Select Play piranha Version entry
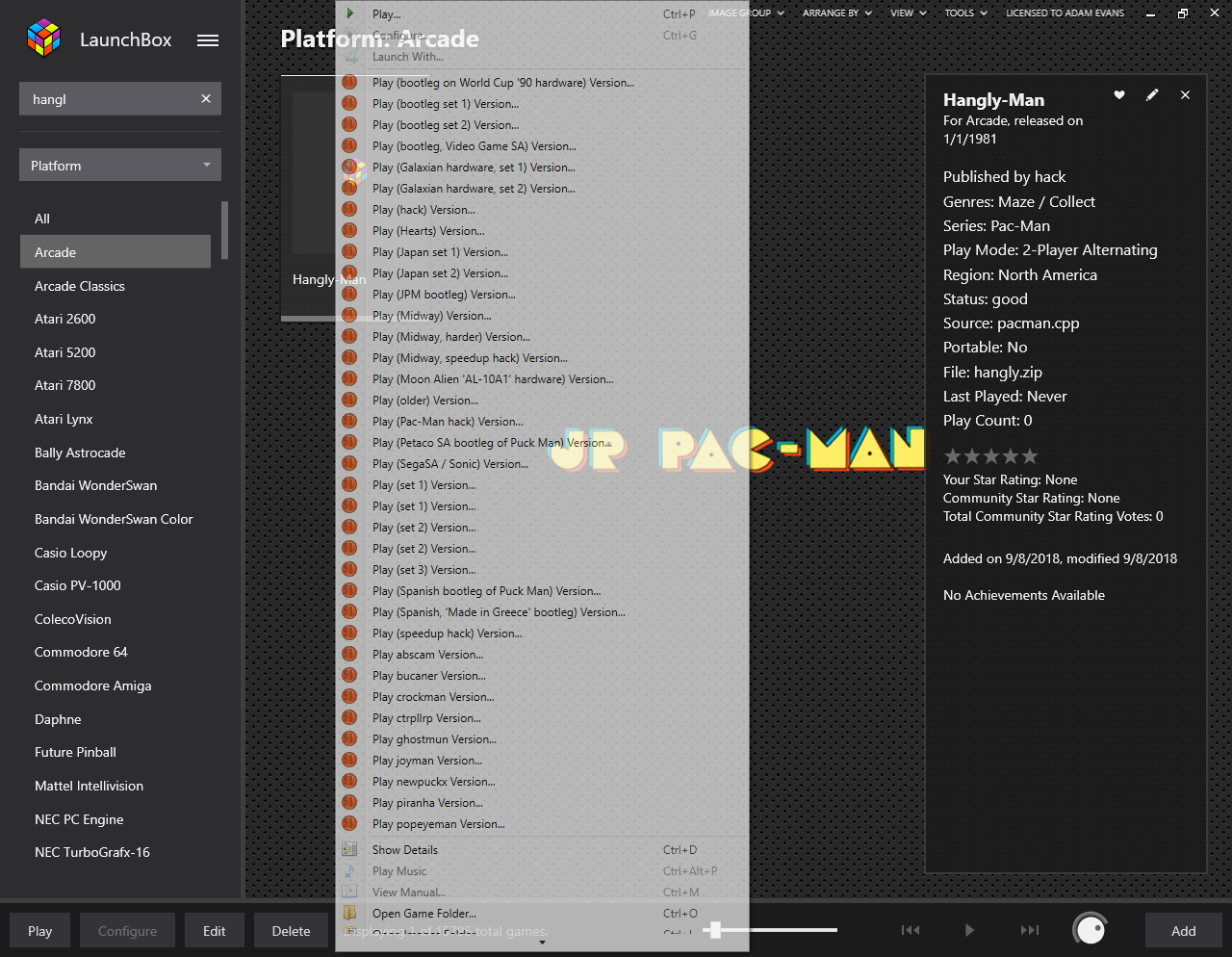1232x957 pixels. 542,802
